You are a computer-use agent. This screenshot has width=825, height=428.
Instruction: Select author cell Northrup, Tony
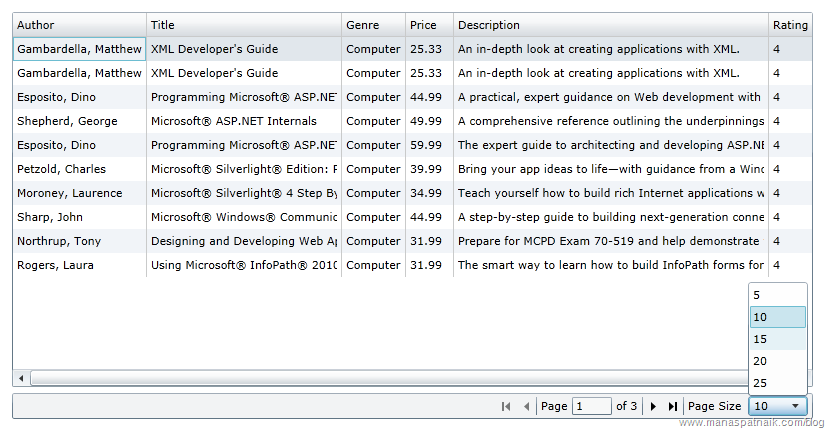[79, 241]
